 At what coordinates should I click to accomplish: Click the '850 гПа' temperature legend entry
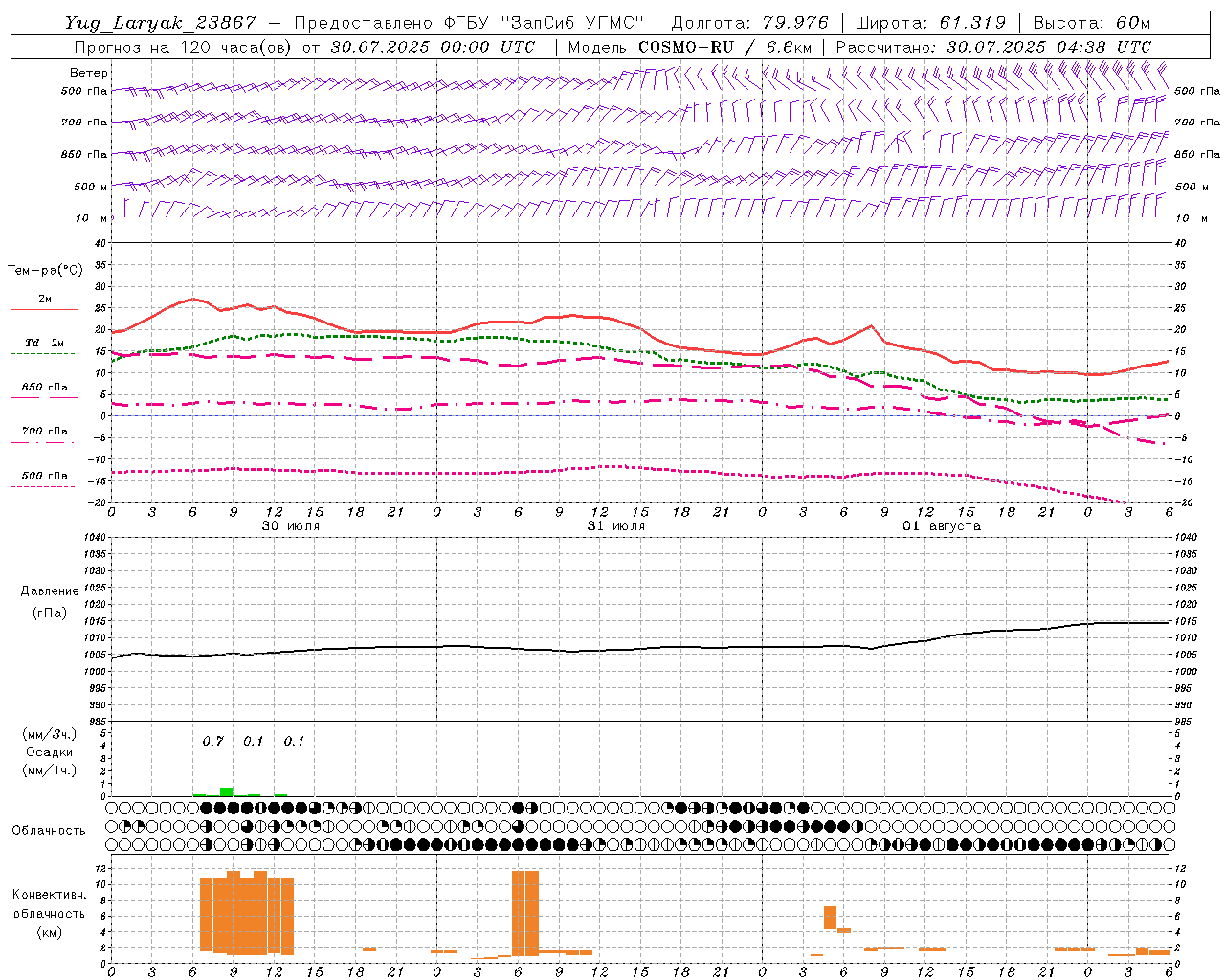coord(44,388)
